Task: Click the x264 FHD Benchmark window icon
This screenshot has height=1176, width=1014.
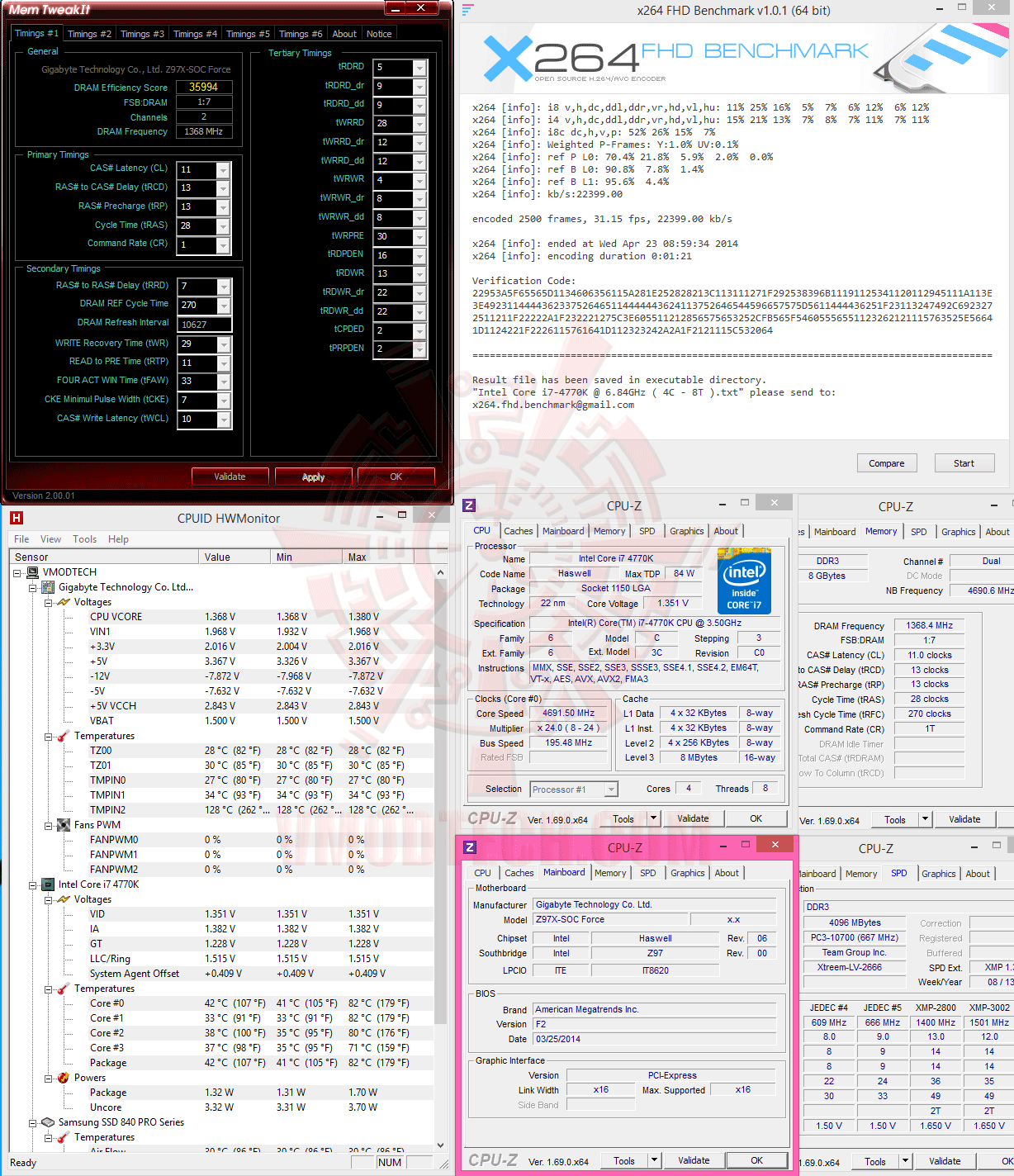Action: point(468,11)
